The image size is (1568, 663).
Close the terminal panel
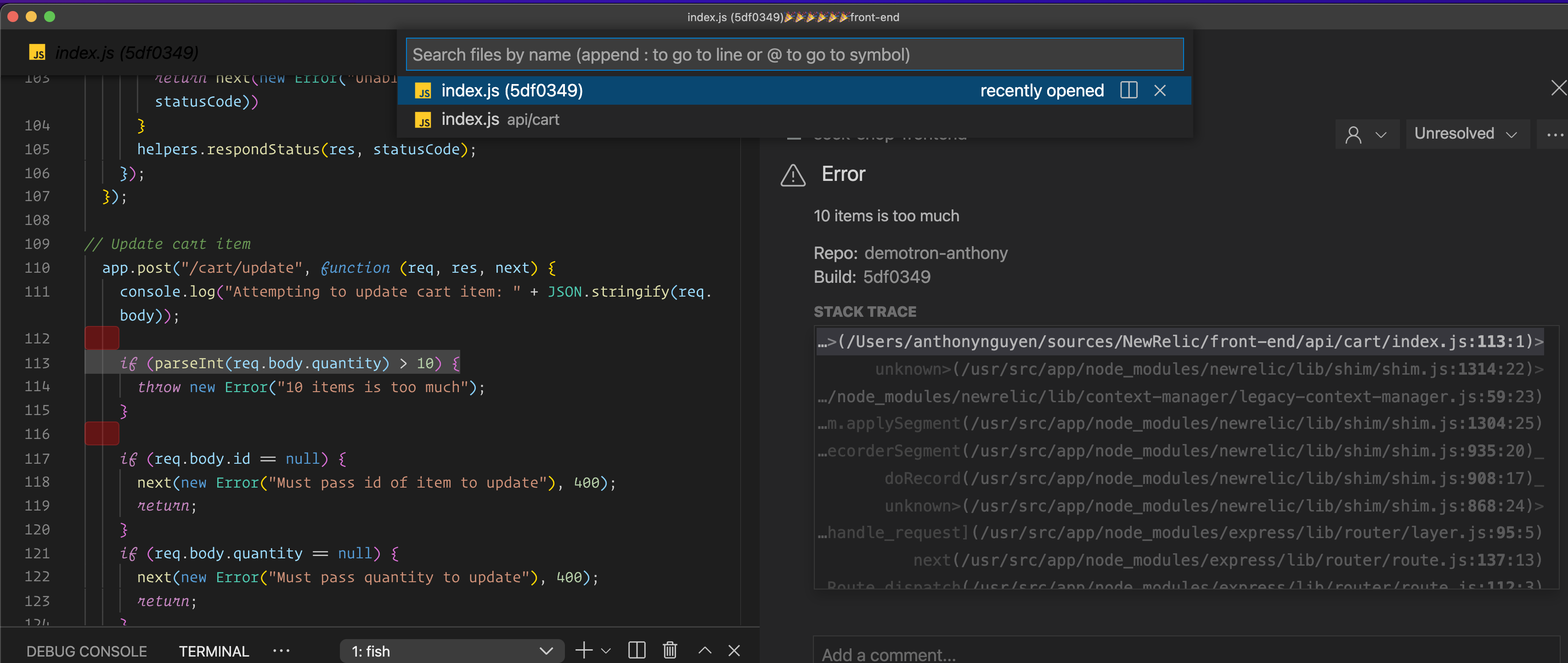tap(734, 650)
